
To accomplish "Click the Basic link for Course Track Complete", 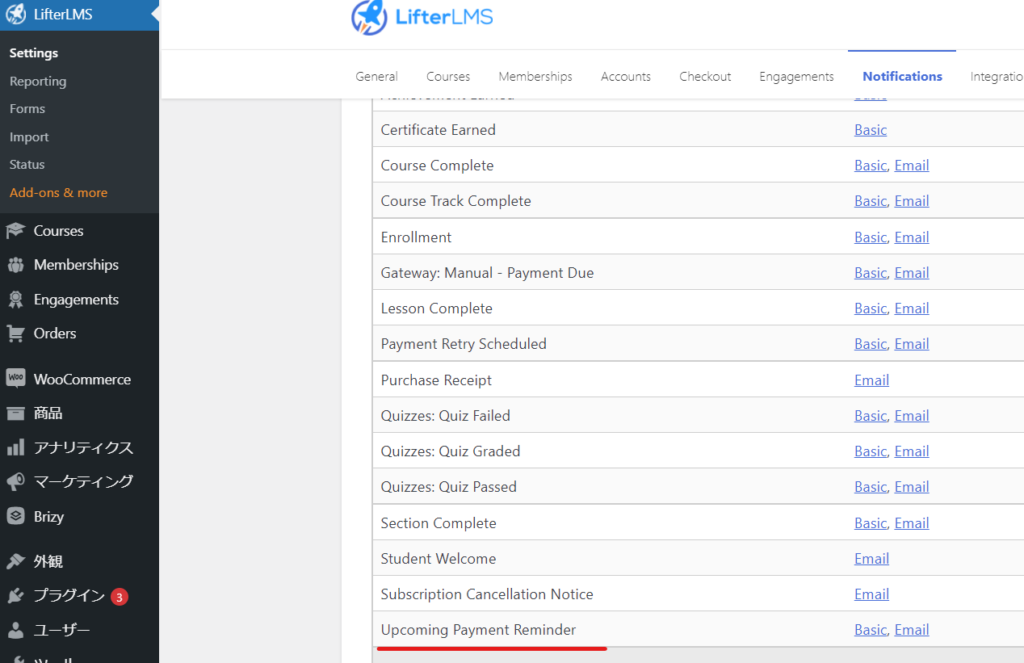I will 871,201.
